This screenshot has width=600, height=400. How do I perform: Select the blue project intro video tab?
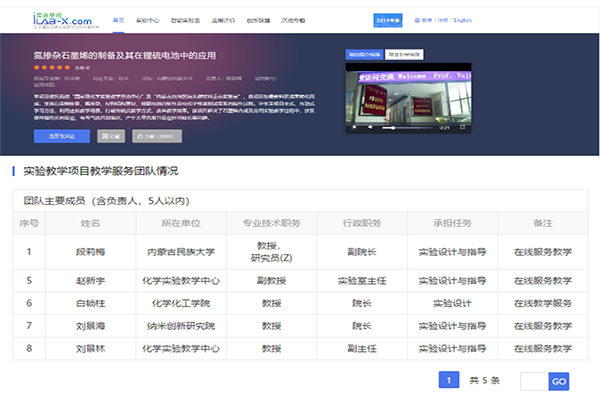point(364,53)
